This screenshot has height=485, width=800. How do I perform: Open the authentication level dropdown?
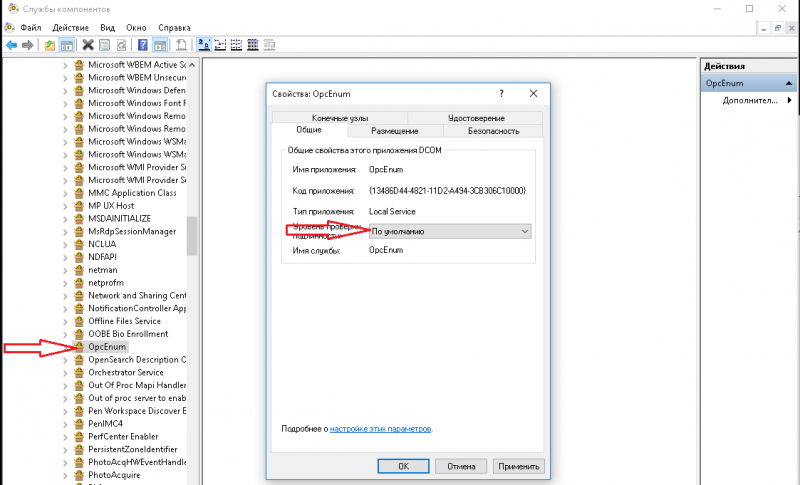click(x=450, y=231)
